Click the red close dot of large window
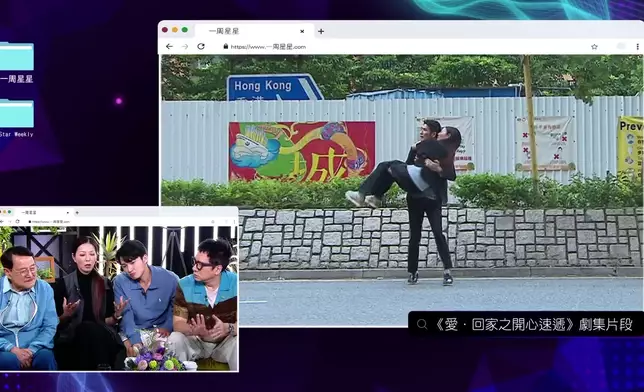This screenshot has width=644, height=392. (x=165, y=30)
